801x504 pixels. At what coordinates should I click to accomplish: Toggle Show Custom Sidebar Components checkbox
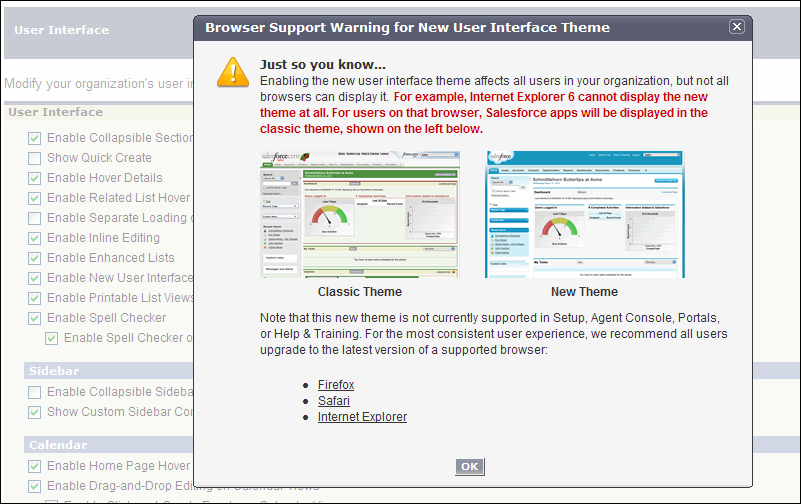pyautogui.click(x=35, y=412)
